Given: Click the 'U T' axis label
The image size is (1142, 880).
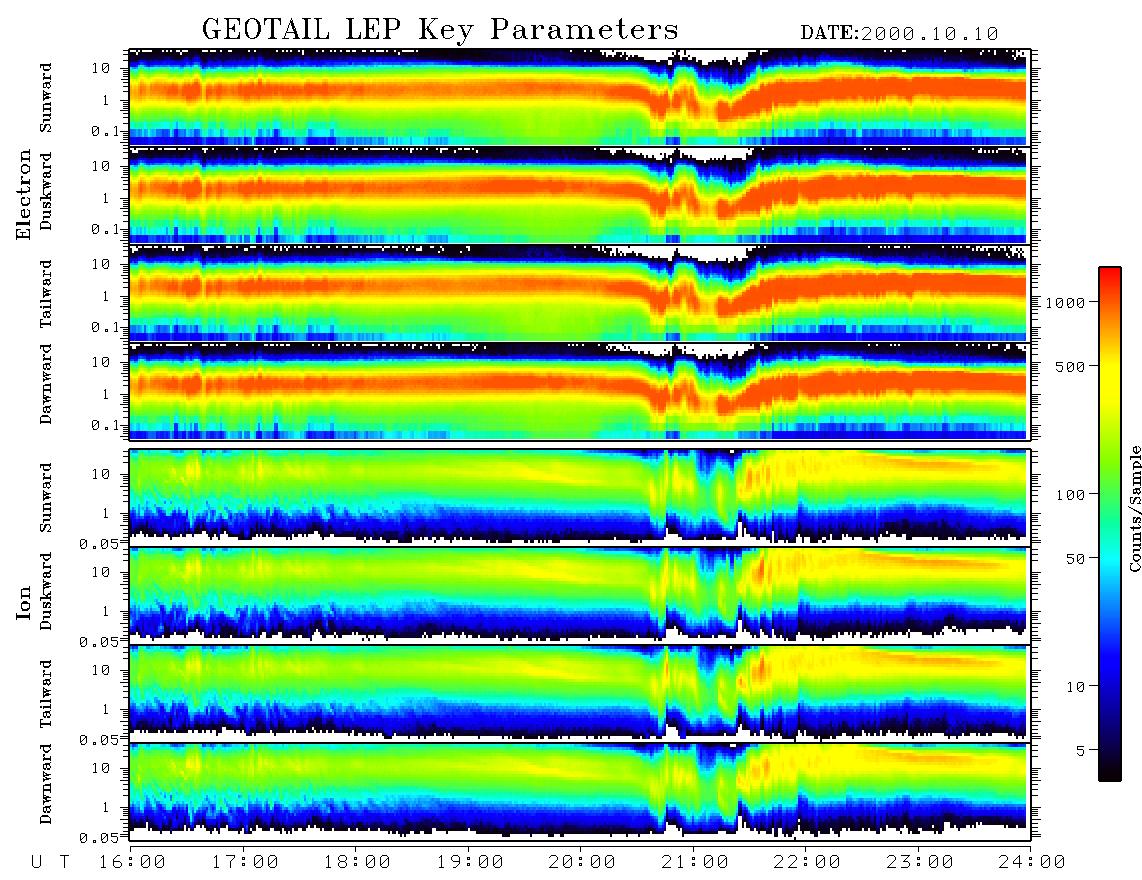Looking at the screenshot, I should tap(50, 863).
